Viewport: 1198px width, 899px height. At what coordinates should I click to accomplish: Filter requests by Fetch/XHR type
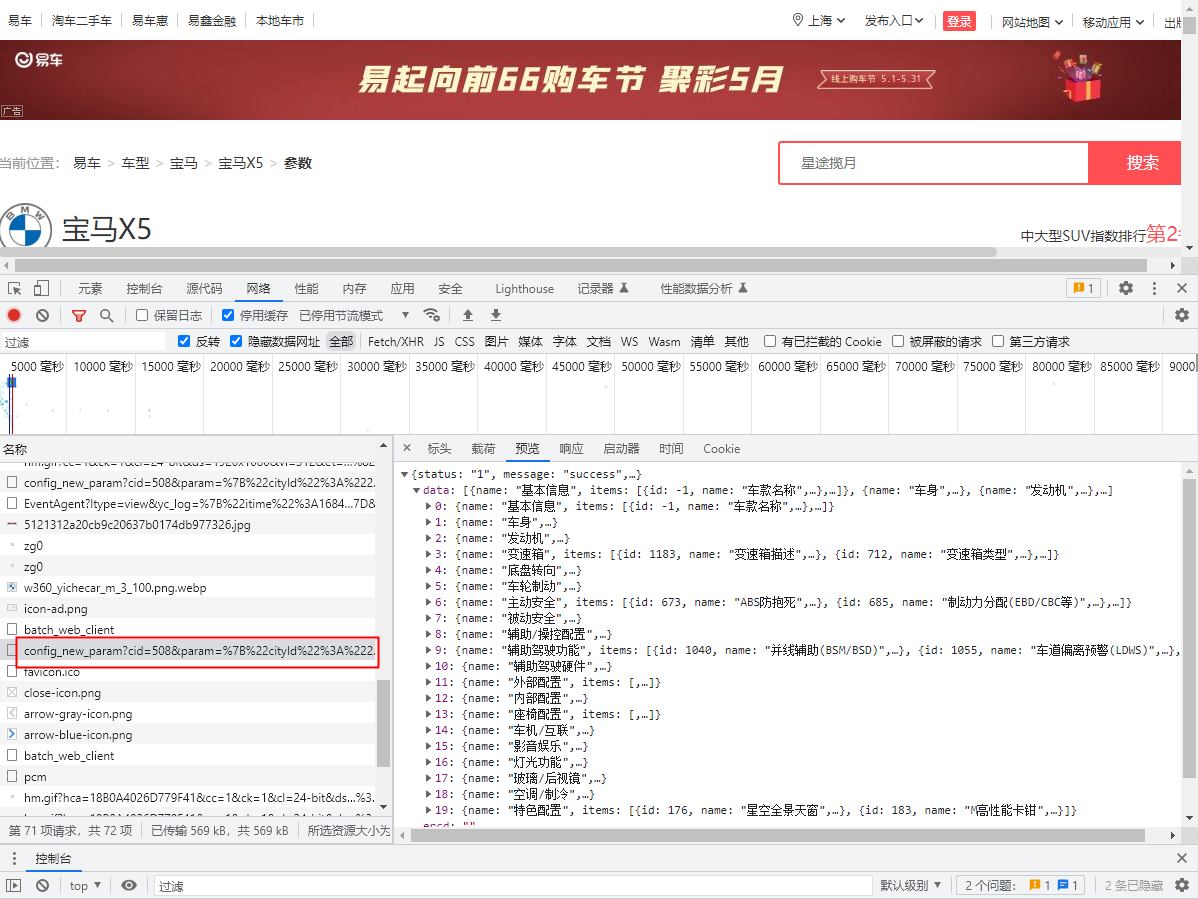(396, 341)
